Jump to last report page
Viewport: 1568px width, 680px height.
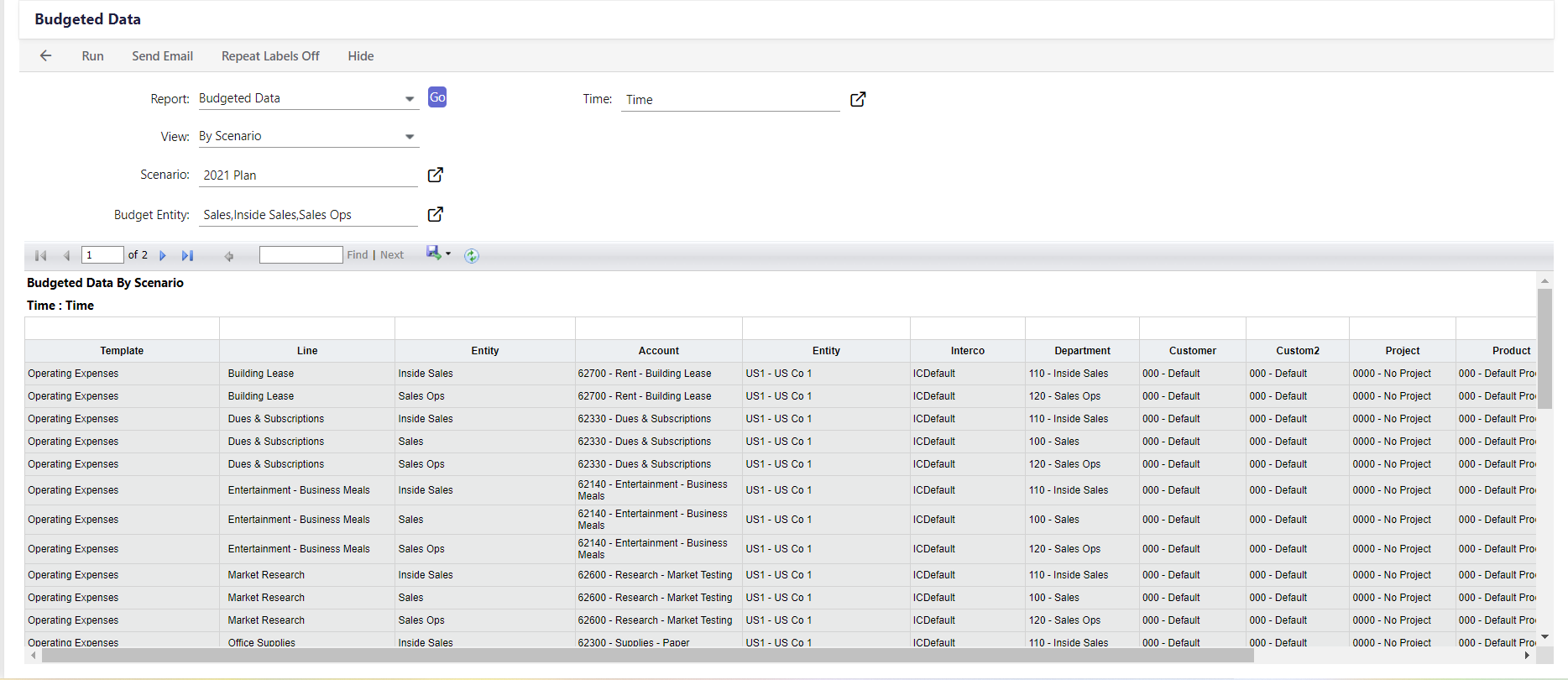188,255
